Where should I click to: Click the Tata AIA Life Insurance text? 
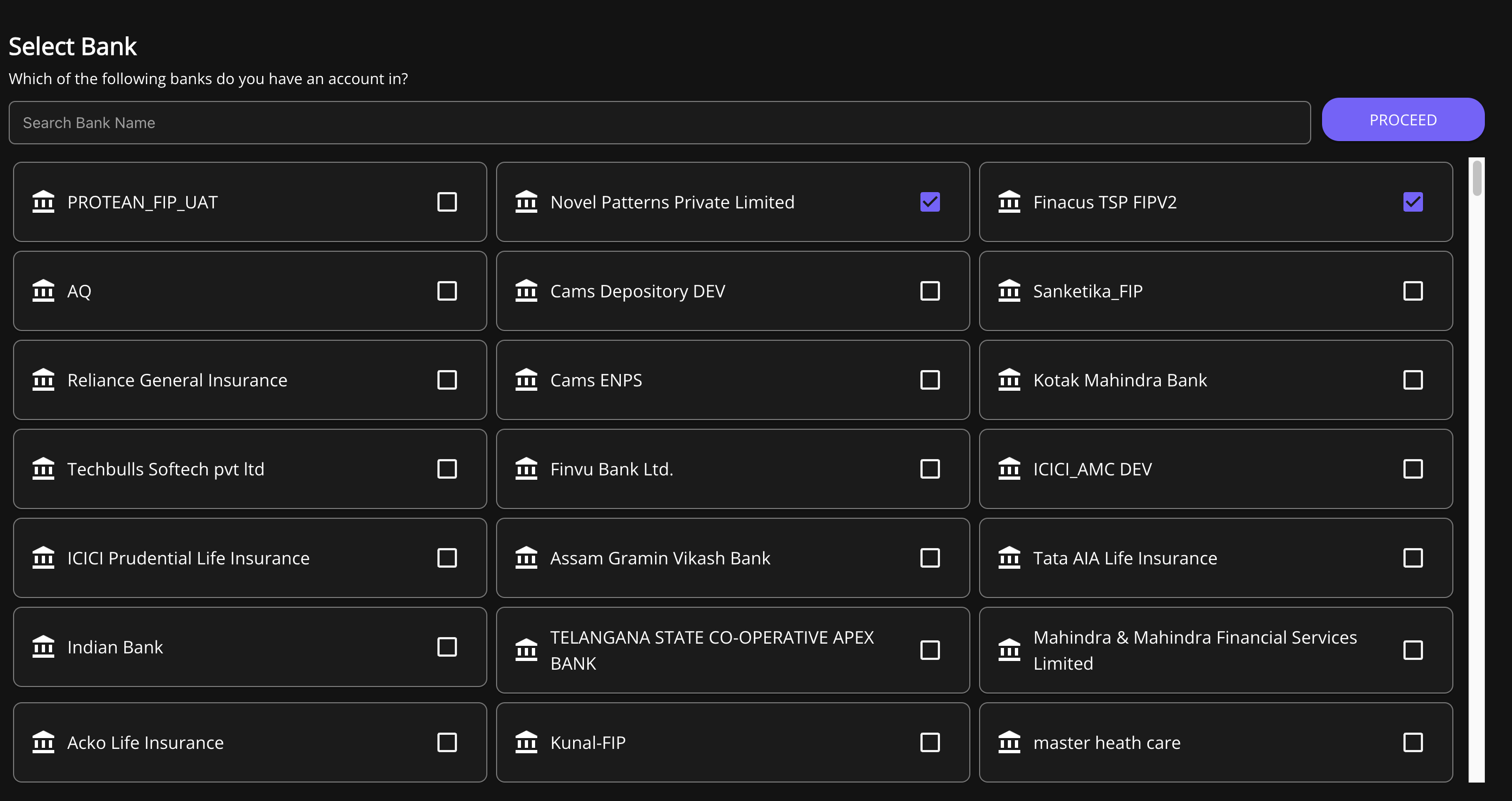coord(1125,558)
